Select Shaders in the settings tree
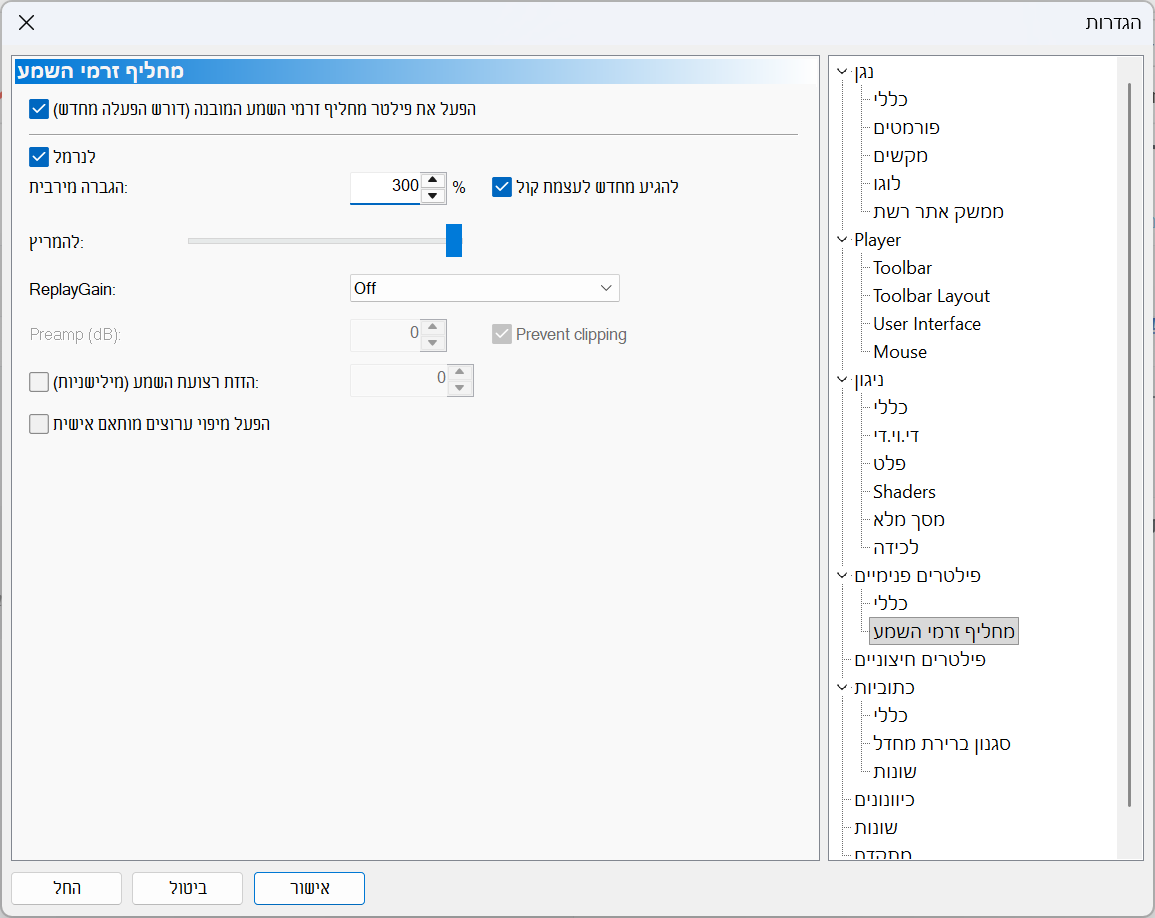The height and width of the screenshot is (918, 1155). (x=904, y=491)
